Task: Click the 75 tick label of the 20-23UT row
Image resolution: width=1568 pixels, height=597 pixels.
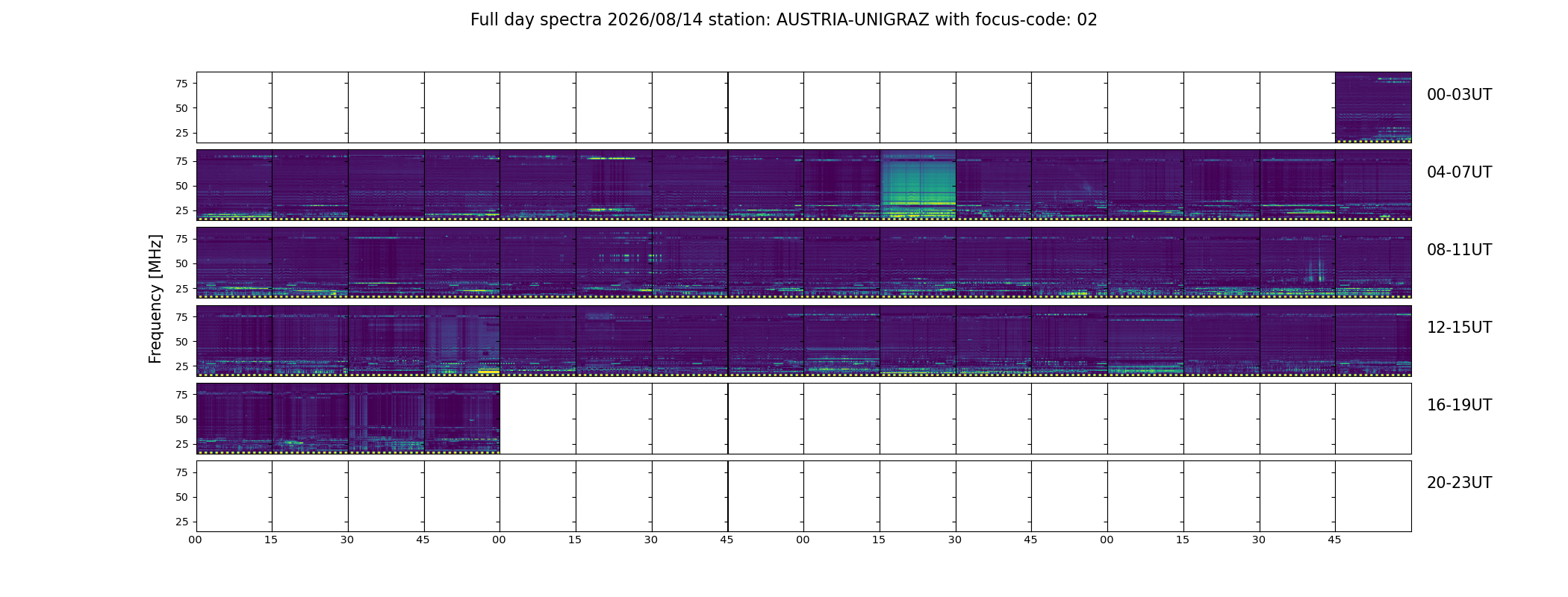Action: (x=181, y=472)
